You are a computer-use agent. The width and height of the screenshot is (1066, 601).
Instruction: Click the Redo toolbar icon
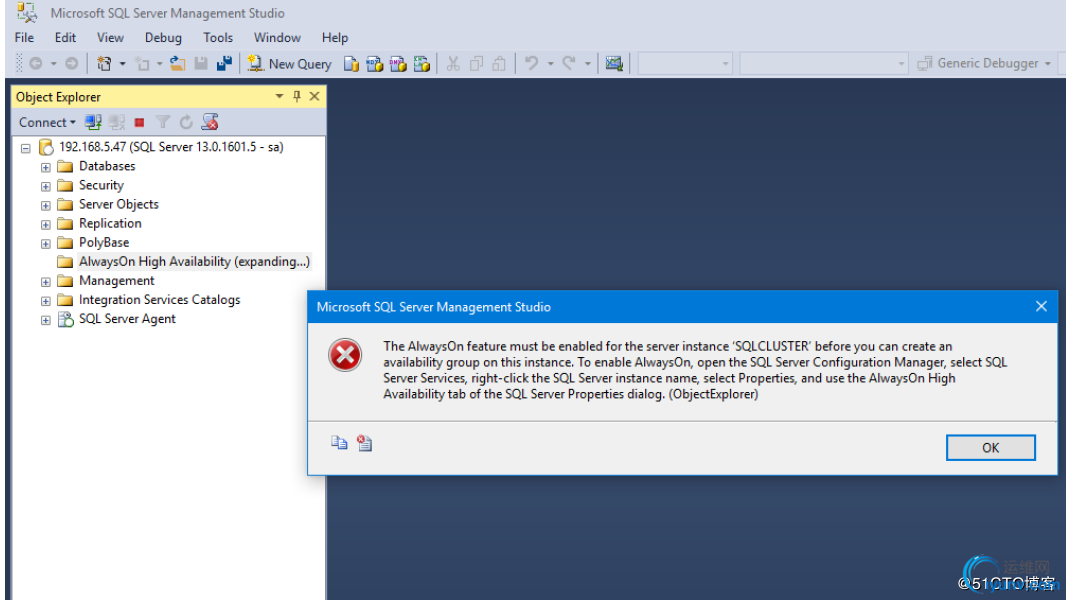pyautogui.click(x=570, y=64)
